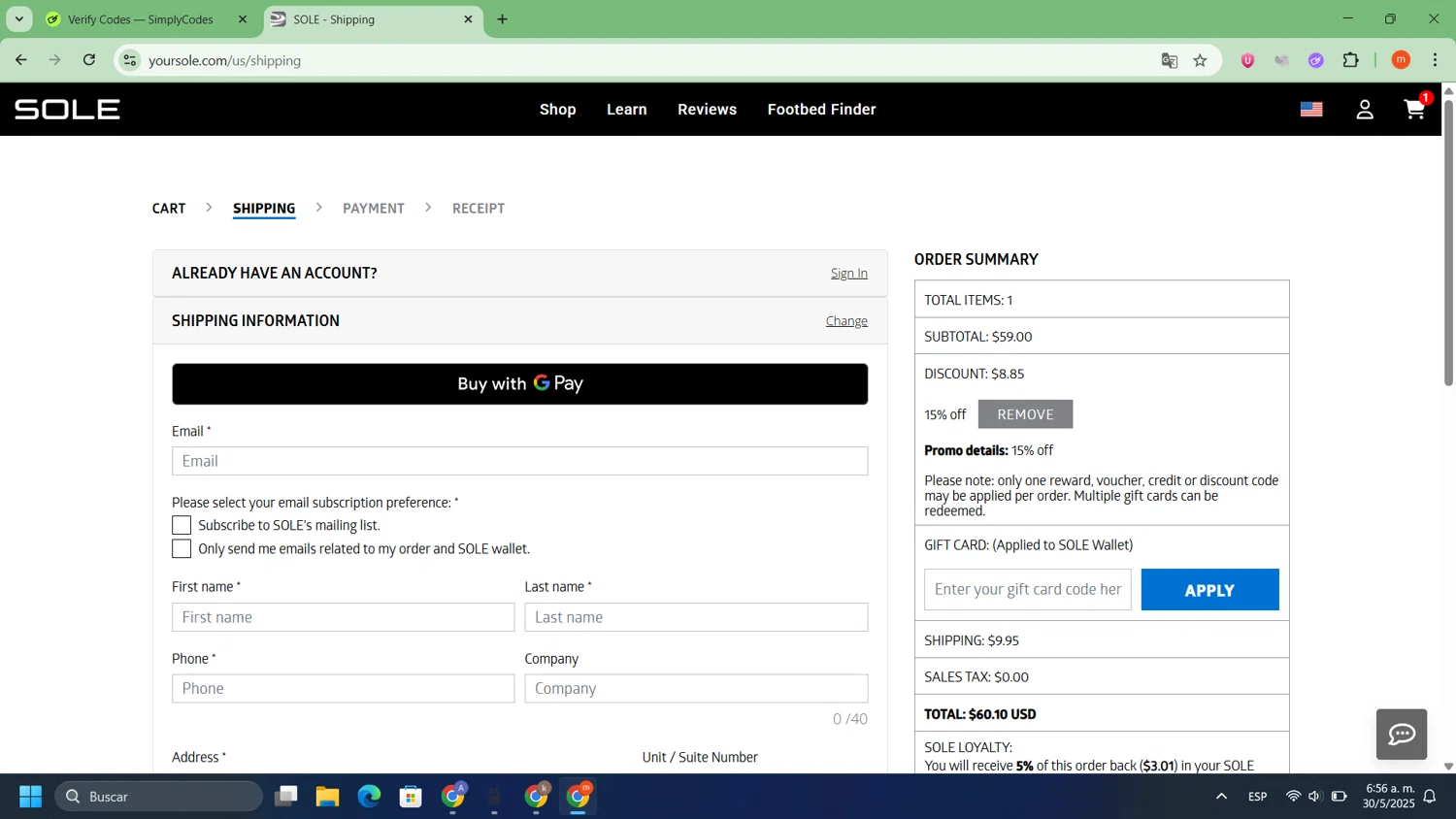Reload the page
The width and height of the screenshot is (1456, 819).
(89, 60)
